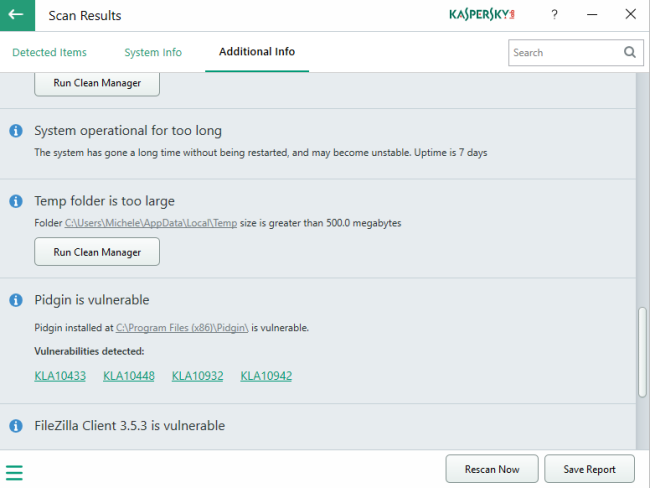Image resolution: width=650 pixels, height=488 pixels.
Task: Open vulnerability link KLA10932
Action: click(198, 376)
